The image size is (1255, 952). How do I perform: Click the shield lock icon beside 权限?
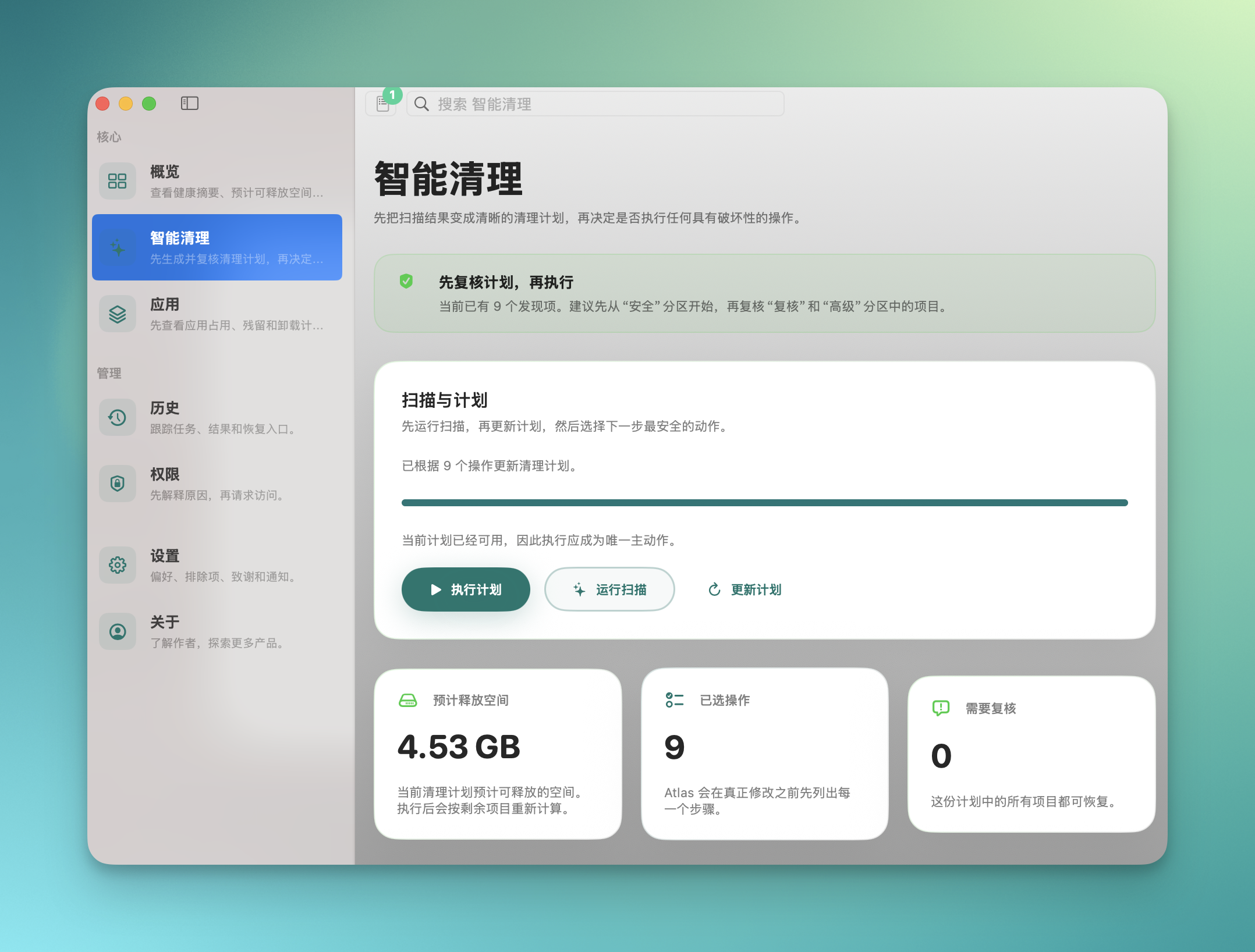[118, 484]
